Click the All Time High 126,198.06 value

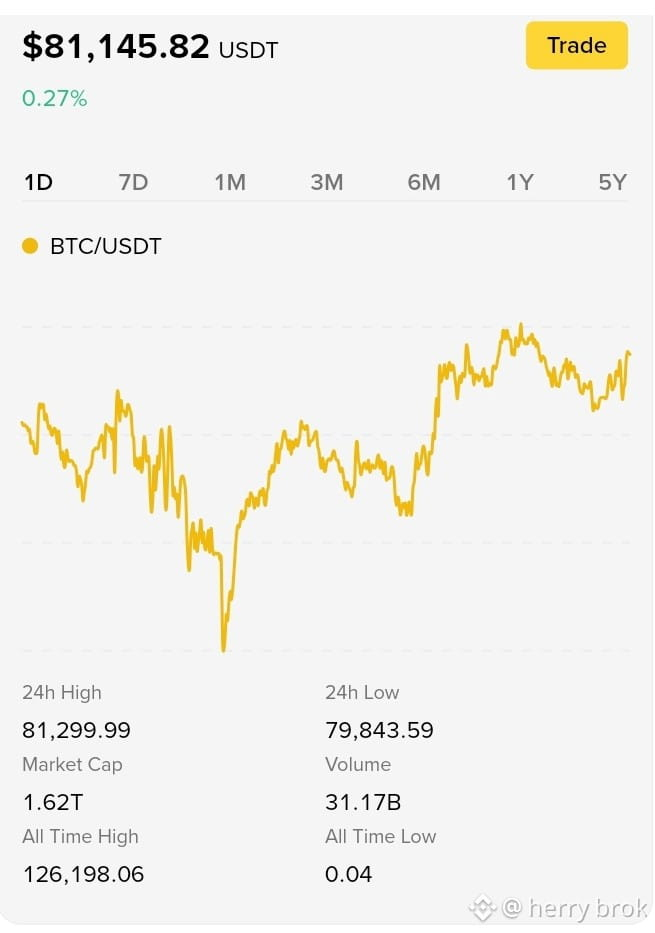point(83,874)
